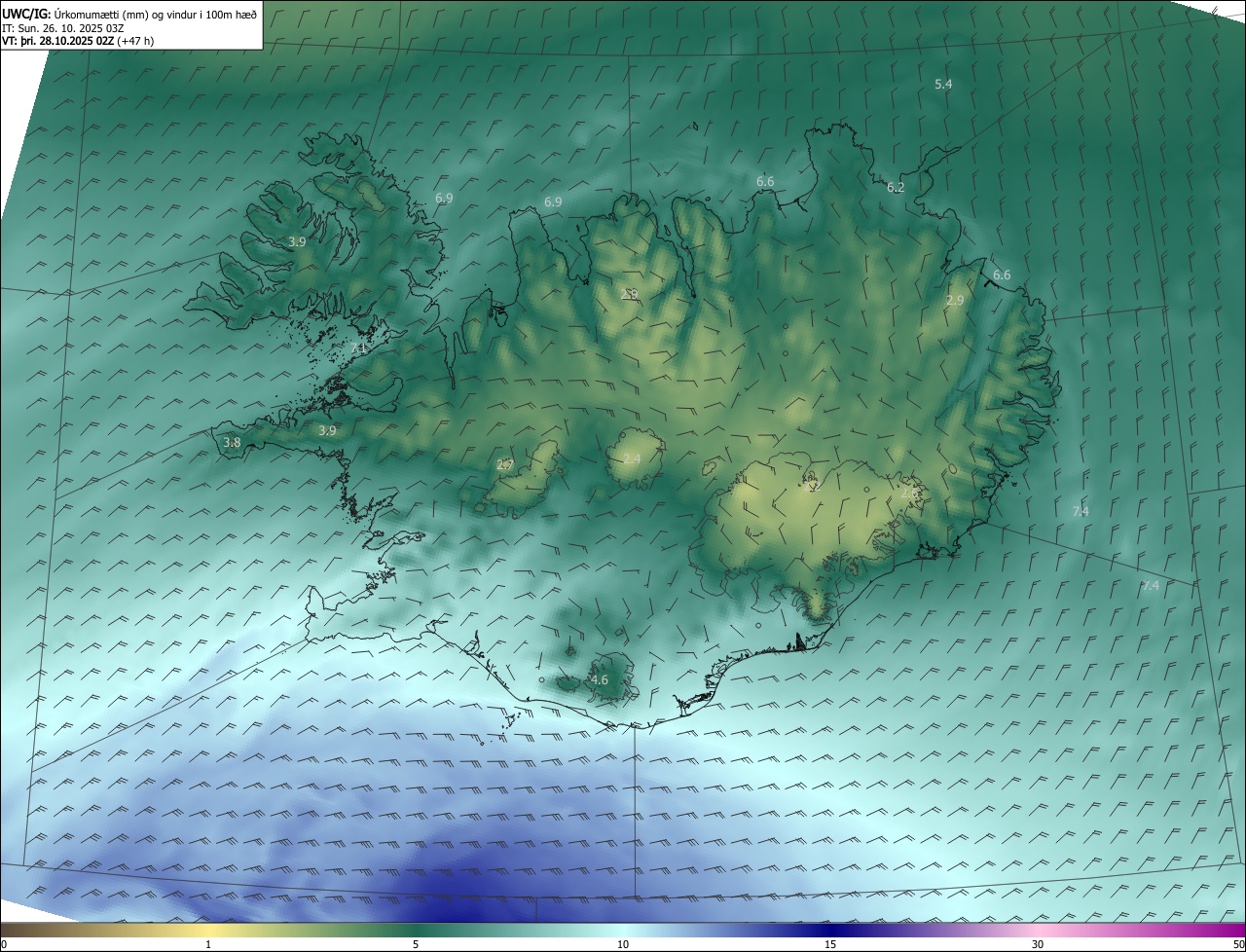Click the 5 tick on the color scale
The height and width of the screenshot is (952, 1246).
point(416,944)
